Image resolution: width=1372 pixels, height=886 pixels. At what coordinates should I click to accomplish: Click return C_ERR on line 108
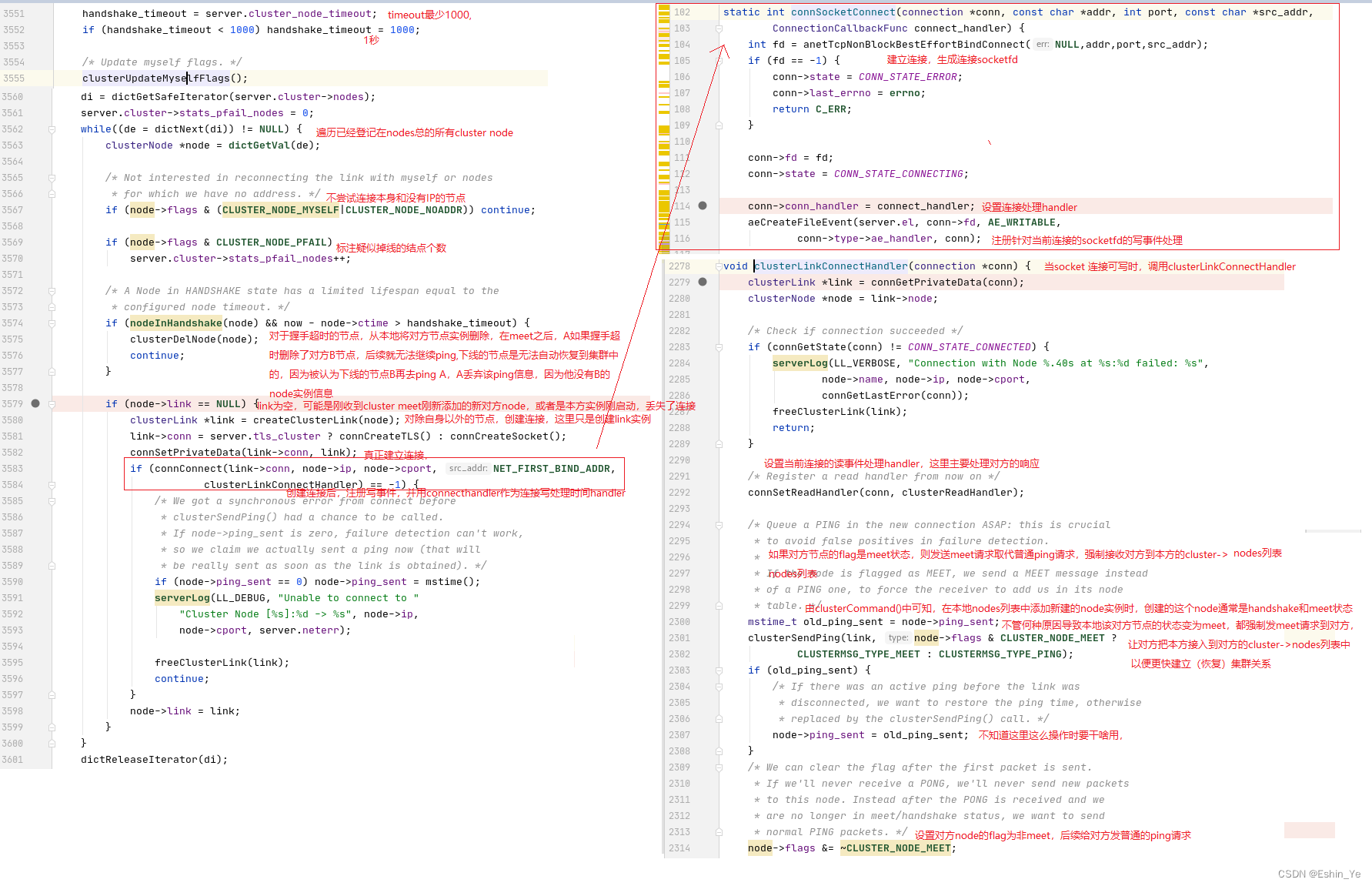coord(810,109)
